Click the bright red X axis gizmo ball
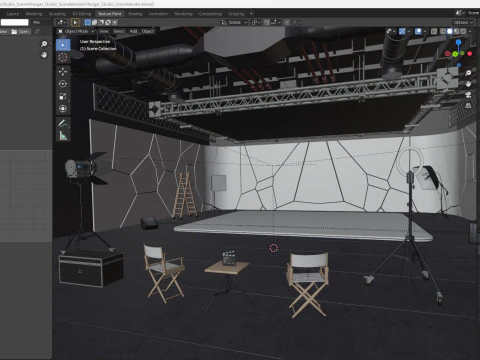This screenshot has width=480, height=360. [x=470, y=53]
